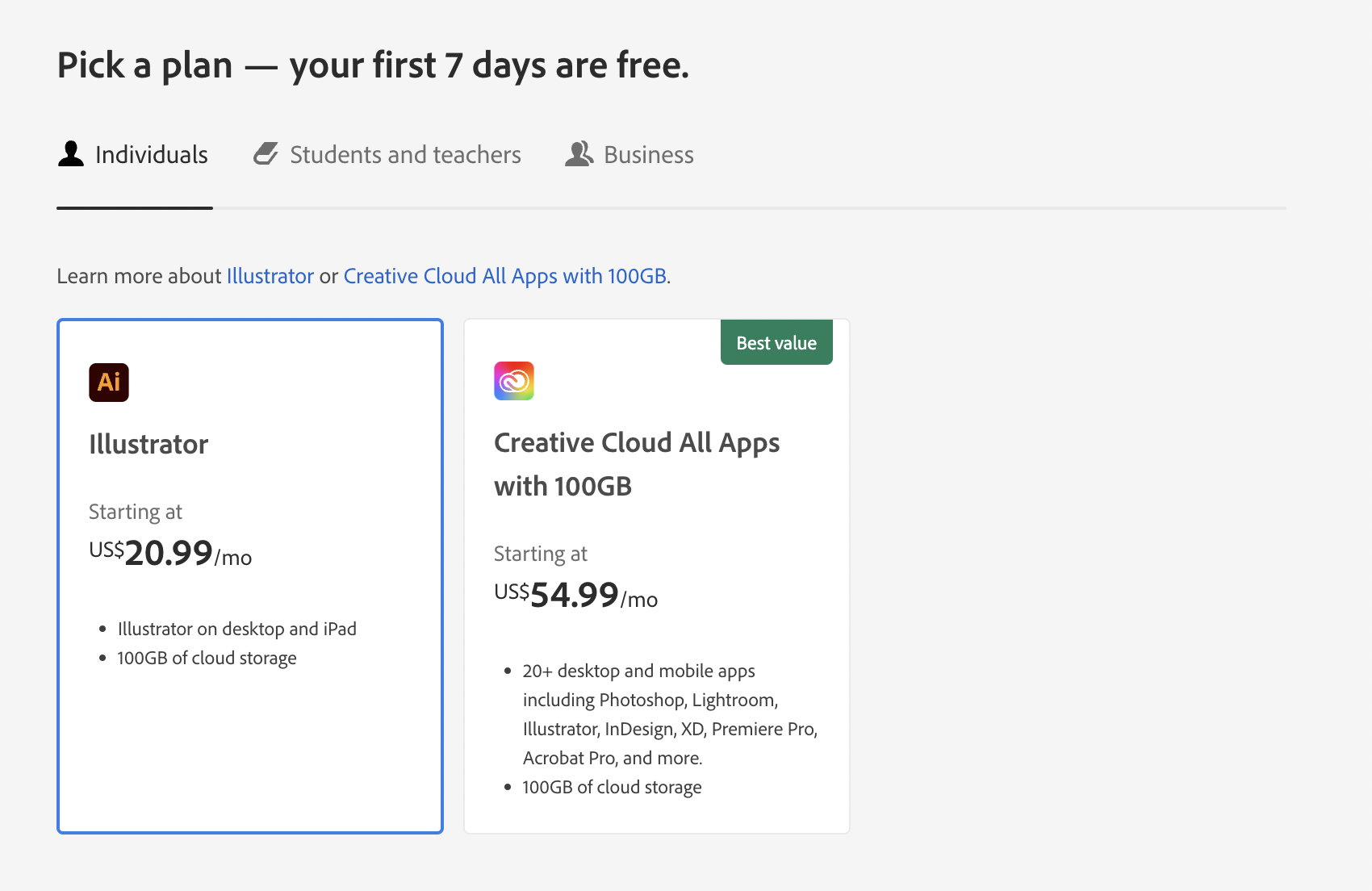The width and height of the screenshot is (1372, 891).
Task: Click the pencil icon beside Students and teachers
Action: pyautogui.click(x=266, y=153)
